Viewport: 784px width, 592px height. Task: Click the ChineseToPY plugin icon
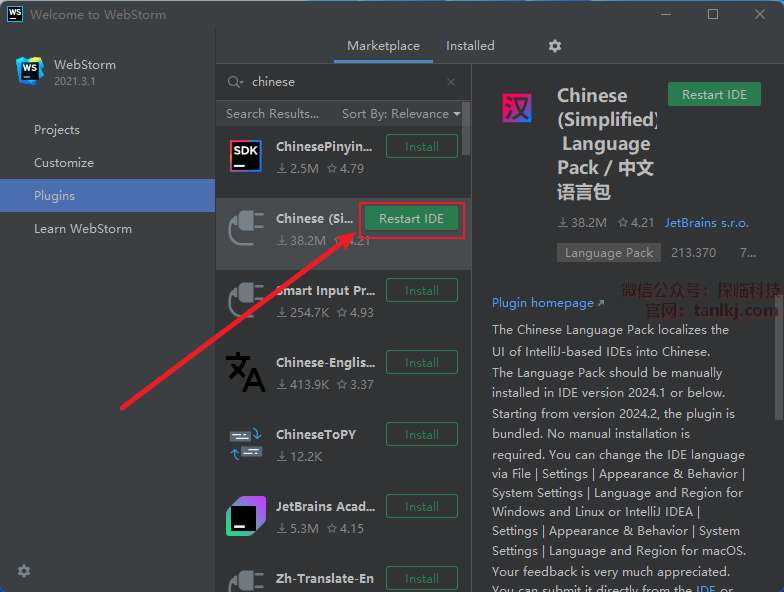246,444
